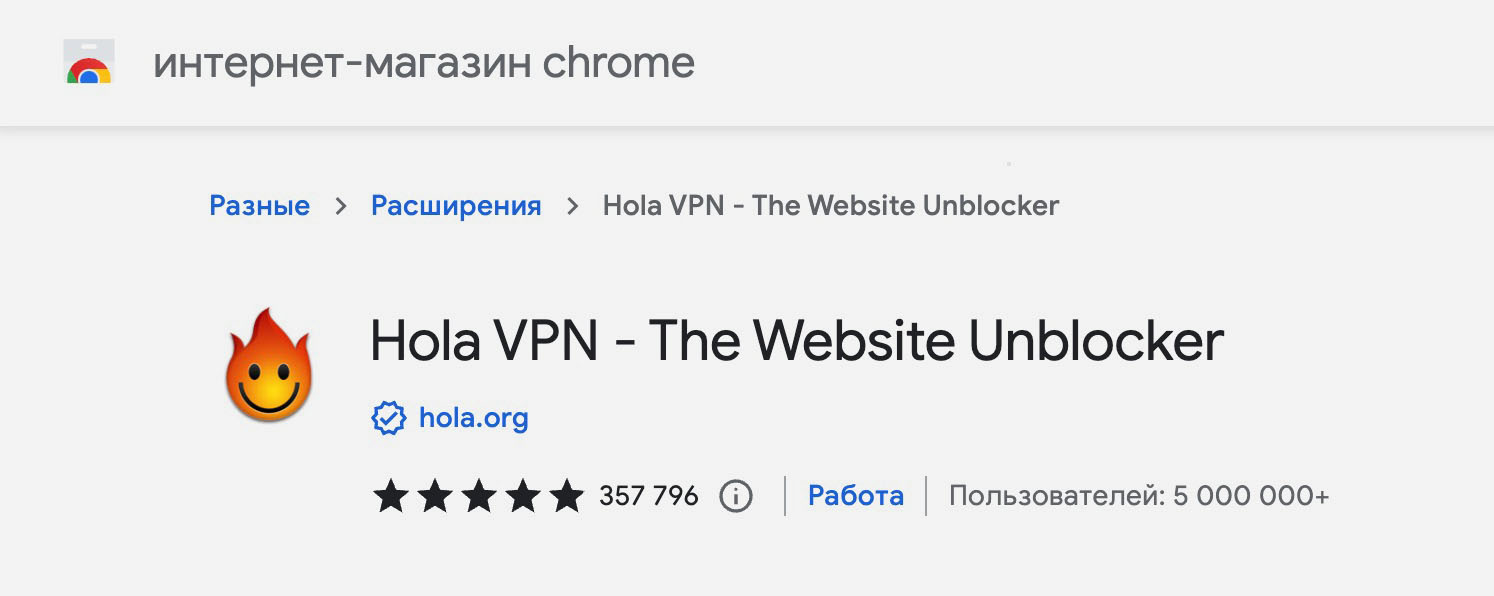Click the third rating star
This screenshot has width=1494, height=596.
478,496
